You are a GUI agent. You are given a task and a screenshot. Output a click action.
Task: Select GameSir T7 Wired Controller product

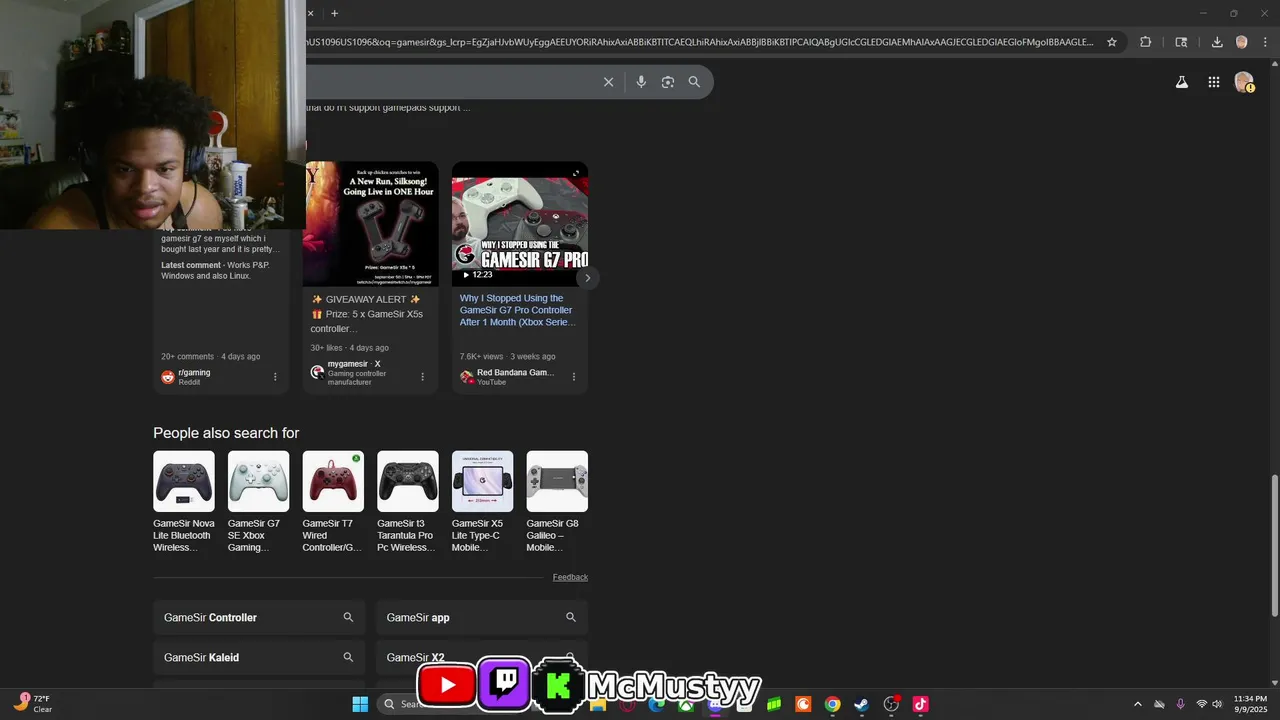[x=333, y=502]
